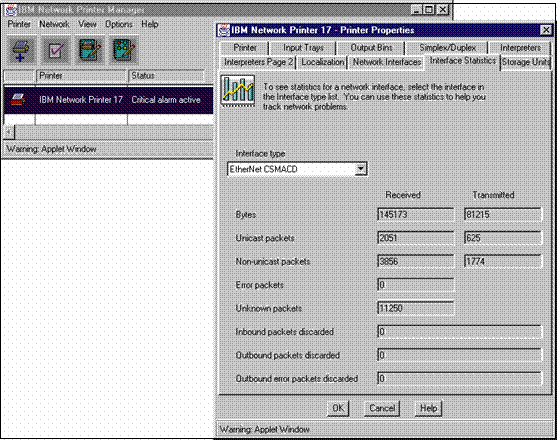
Task: Click Non-unicast packets Transmitted field 1774
Action: (503, 261)
